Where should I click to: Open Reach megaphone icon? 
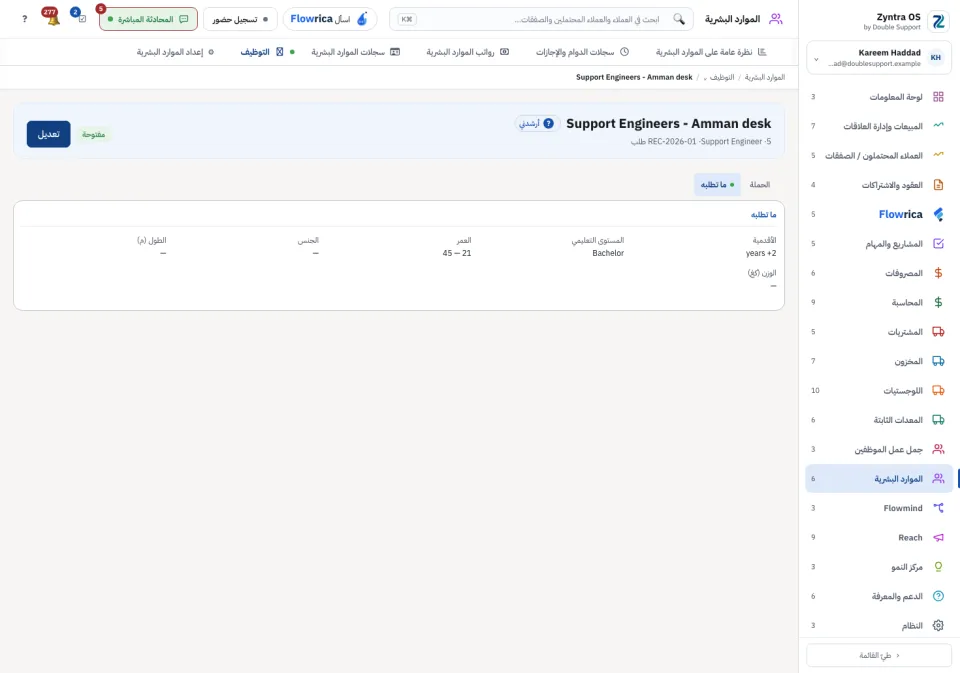[x=938, y=537]
